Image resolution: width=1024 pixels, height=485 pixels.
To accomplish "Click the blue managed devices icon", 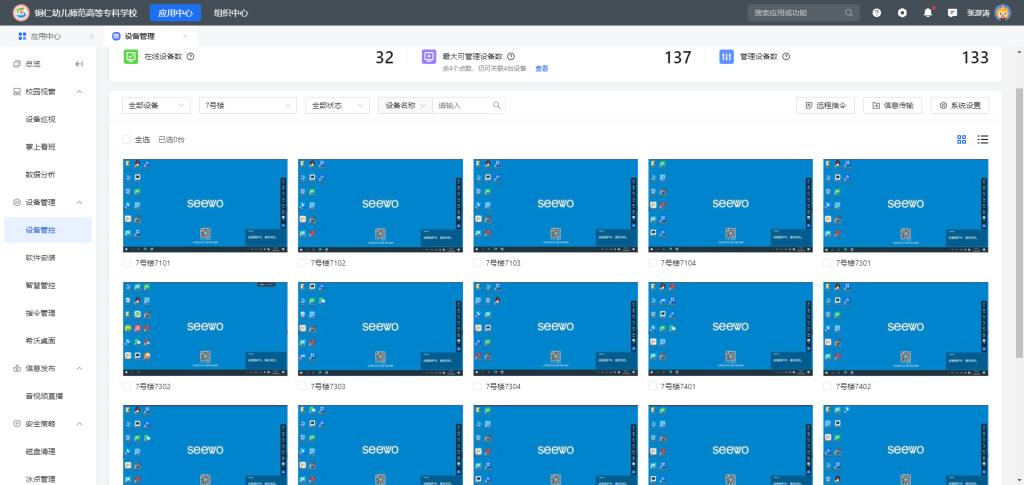I will 727,57.
